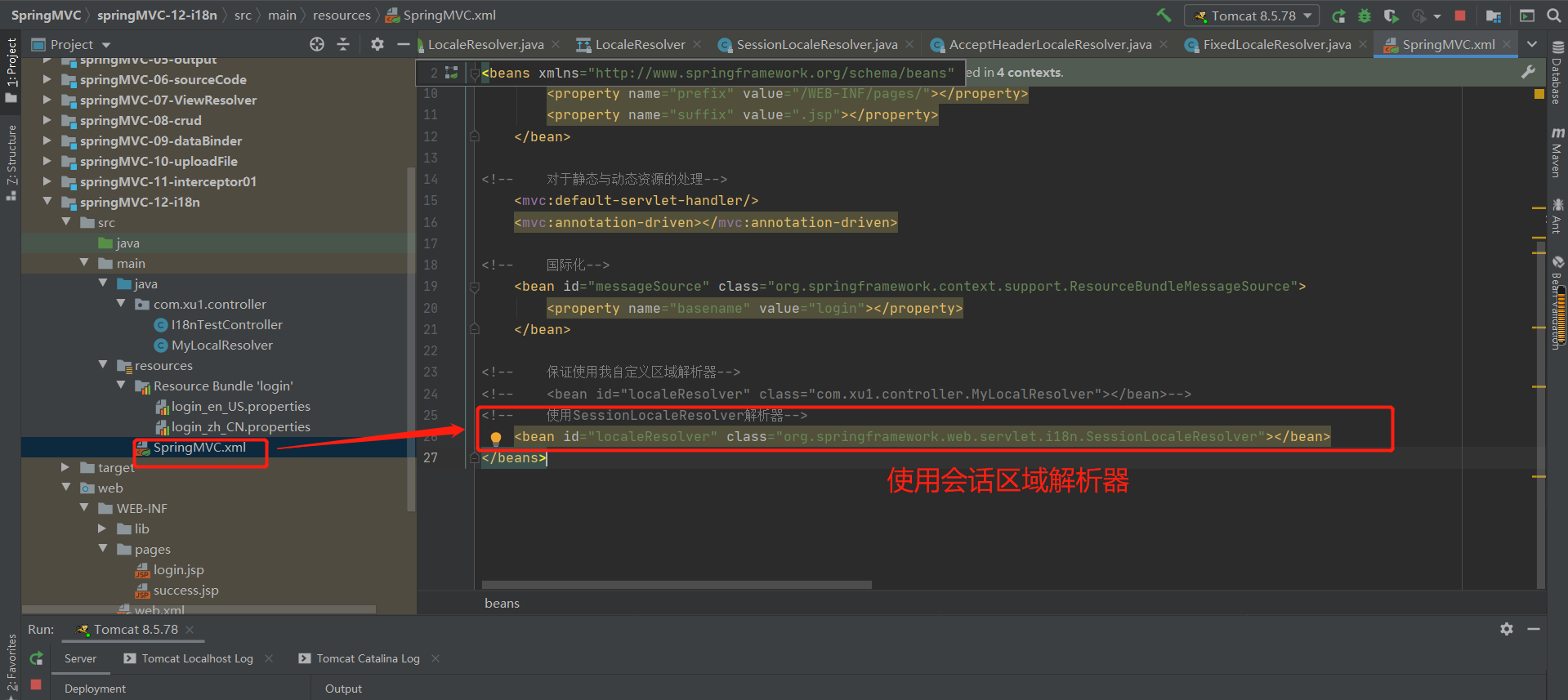Expand the target folder

tap(65, 467)
